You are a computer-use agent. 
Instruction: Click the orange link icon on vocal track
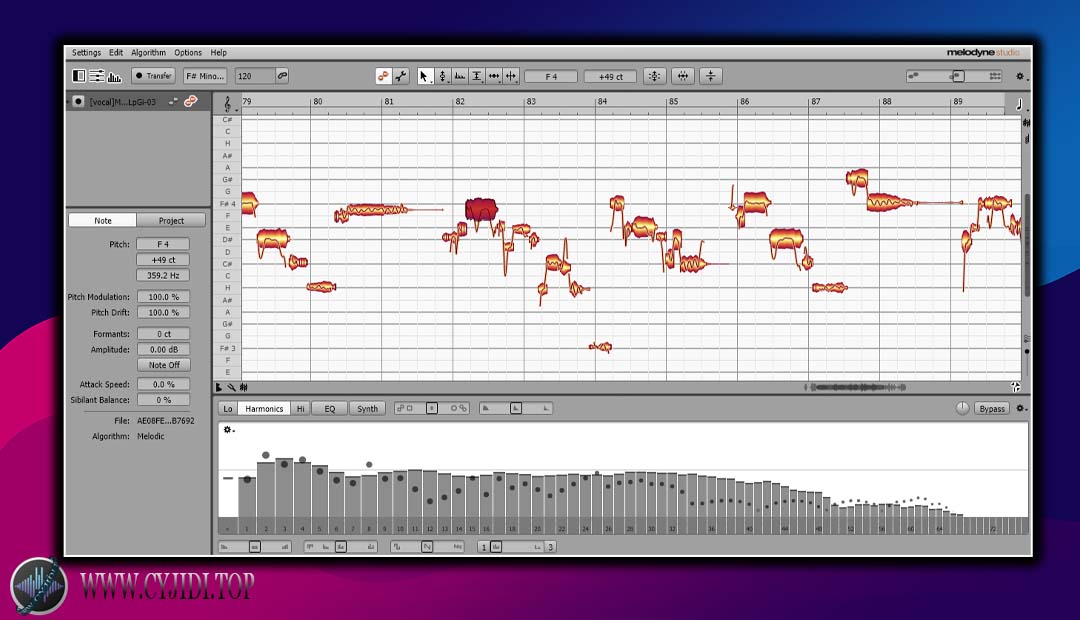(190, 101)
